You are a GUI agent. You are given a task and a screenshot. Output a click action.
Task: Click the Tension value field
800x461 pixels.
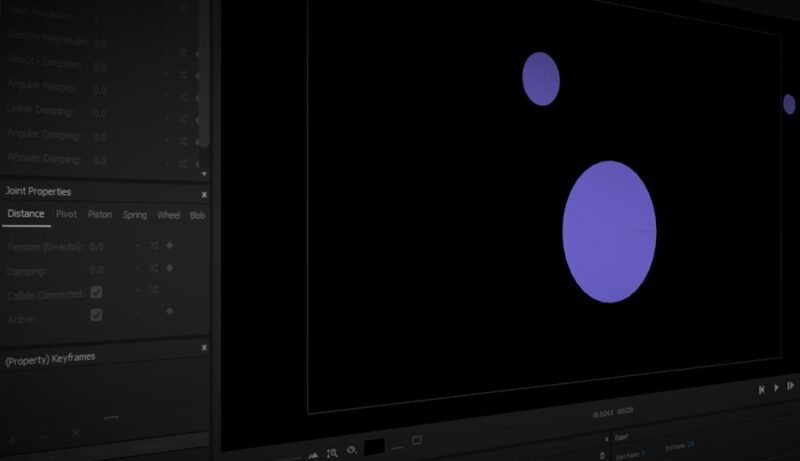[97, 246]
